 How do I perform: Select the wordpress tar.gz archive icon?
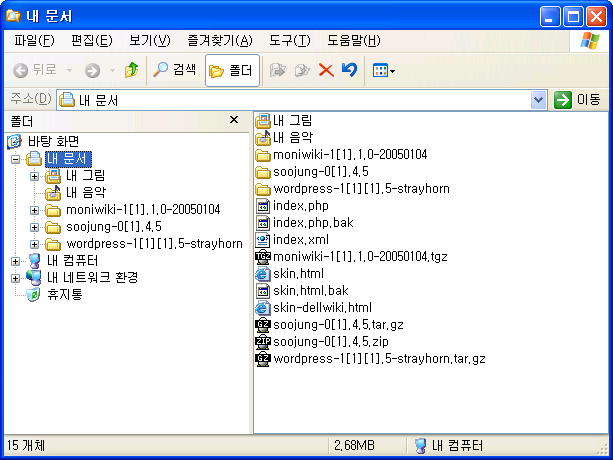(x=263, y=359)
